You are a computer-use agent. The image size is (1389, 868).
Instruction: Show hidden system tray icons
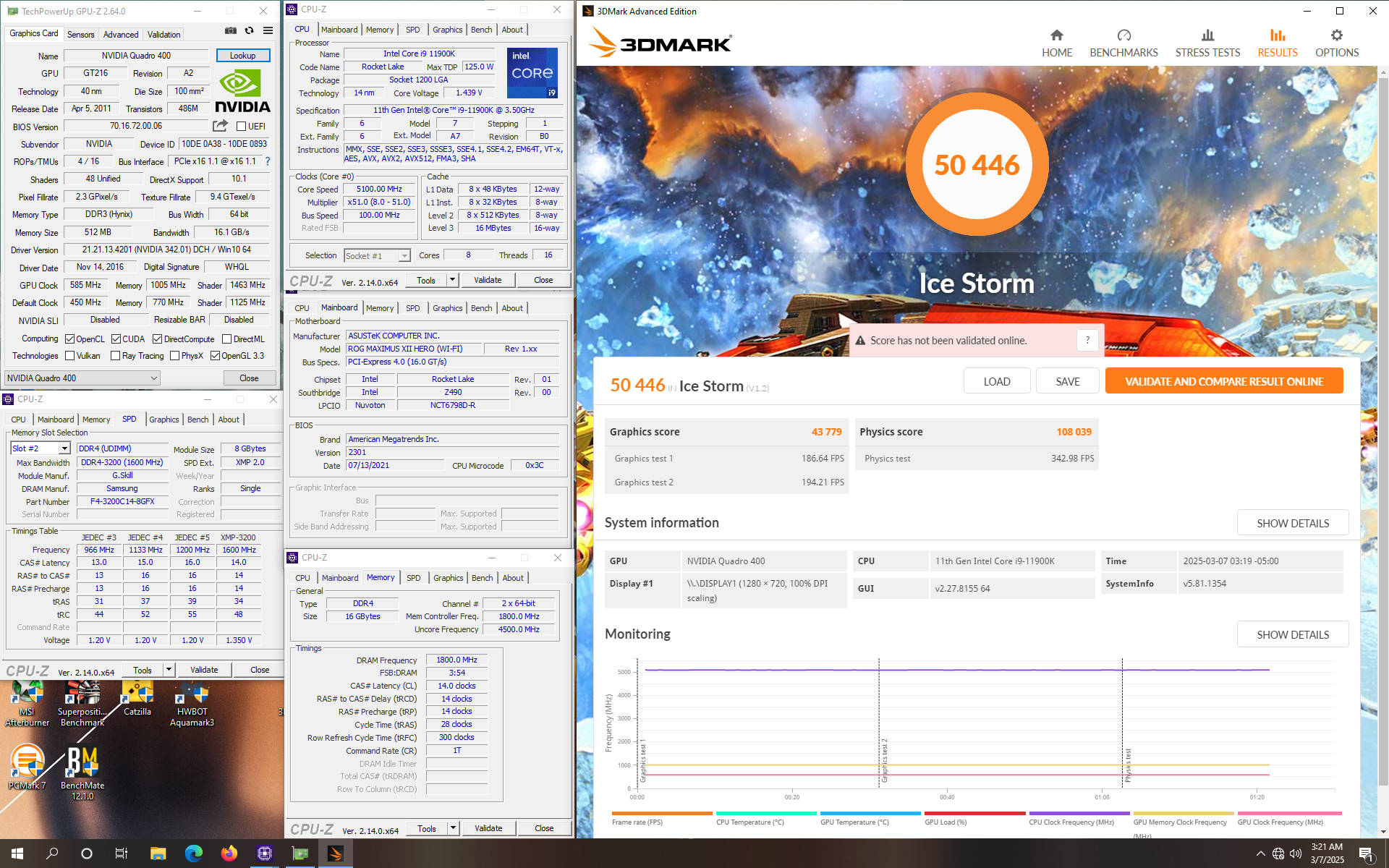tap(1260, 854)
